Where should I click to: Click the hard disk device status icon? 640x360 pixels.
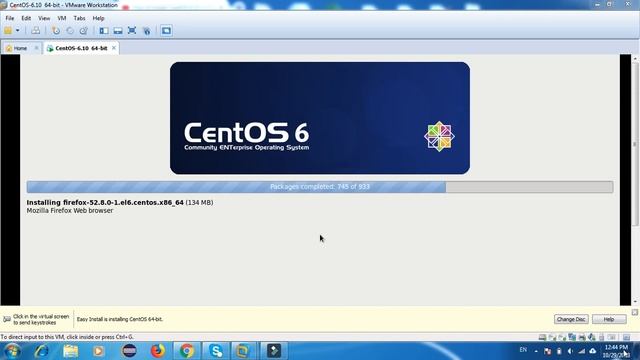(x=542, y=337)
